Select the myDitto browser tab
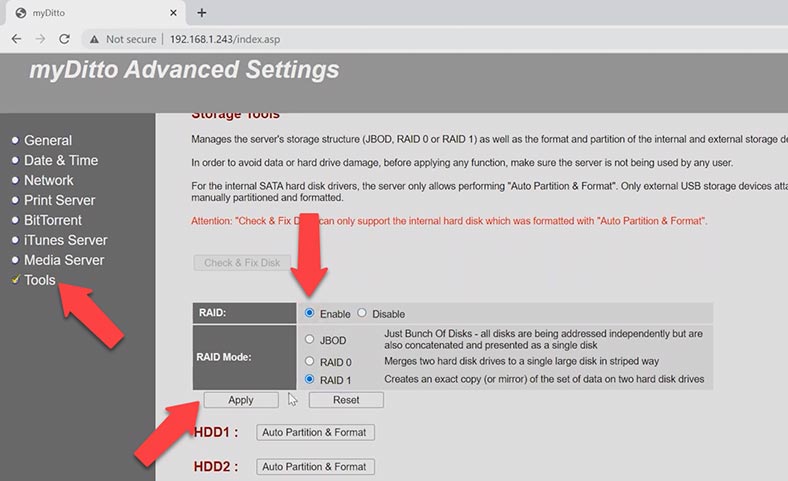Screen dimensions: 788x481 (95, 13)
